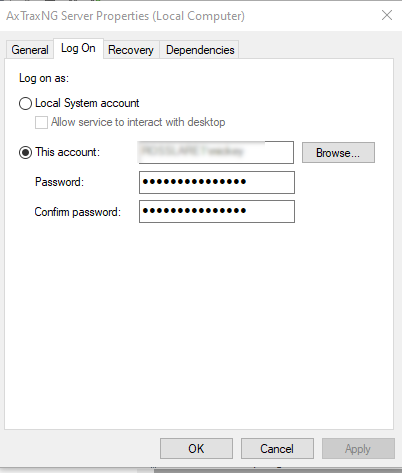Select the Log On tab

pos(78,49)
